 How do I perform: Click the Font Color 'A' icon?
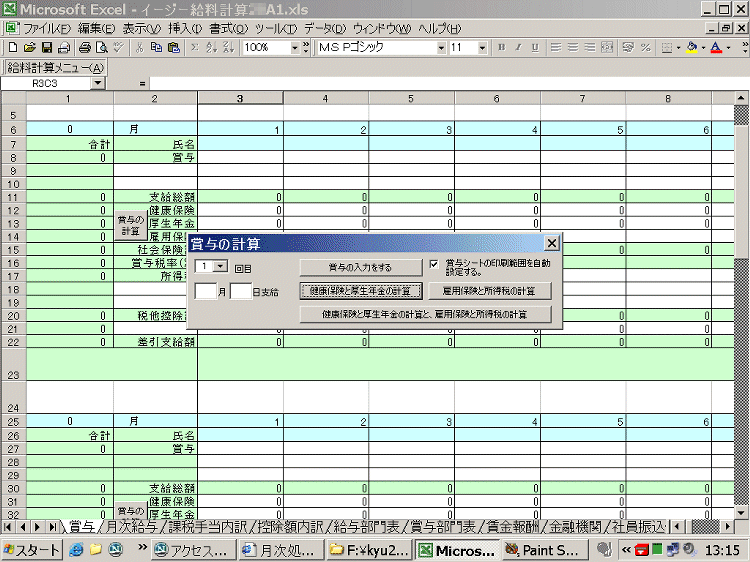click(716, 47)
